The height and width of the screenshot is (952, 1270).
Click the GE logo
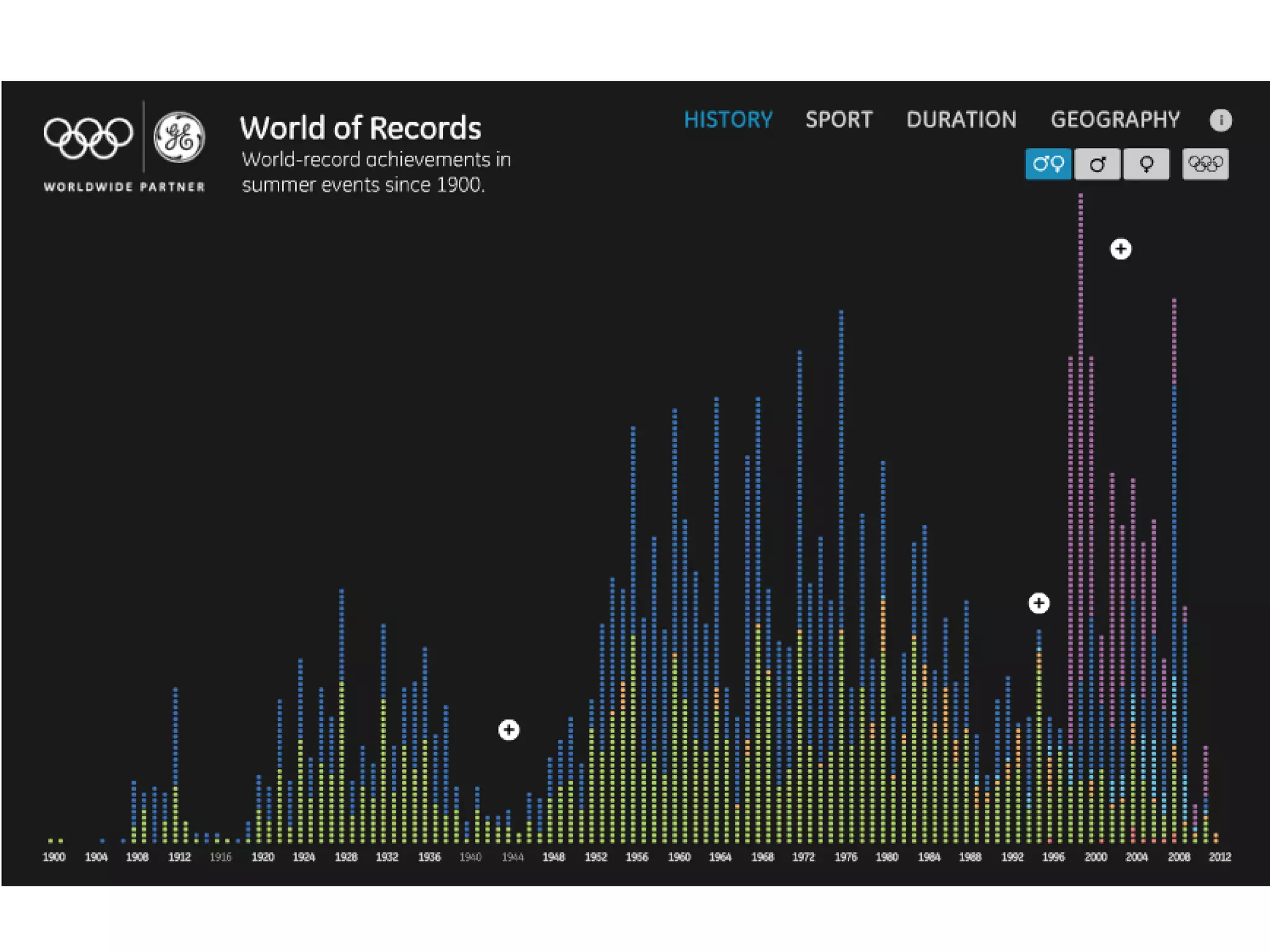(179, 138)
